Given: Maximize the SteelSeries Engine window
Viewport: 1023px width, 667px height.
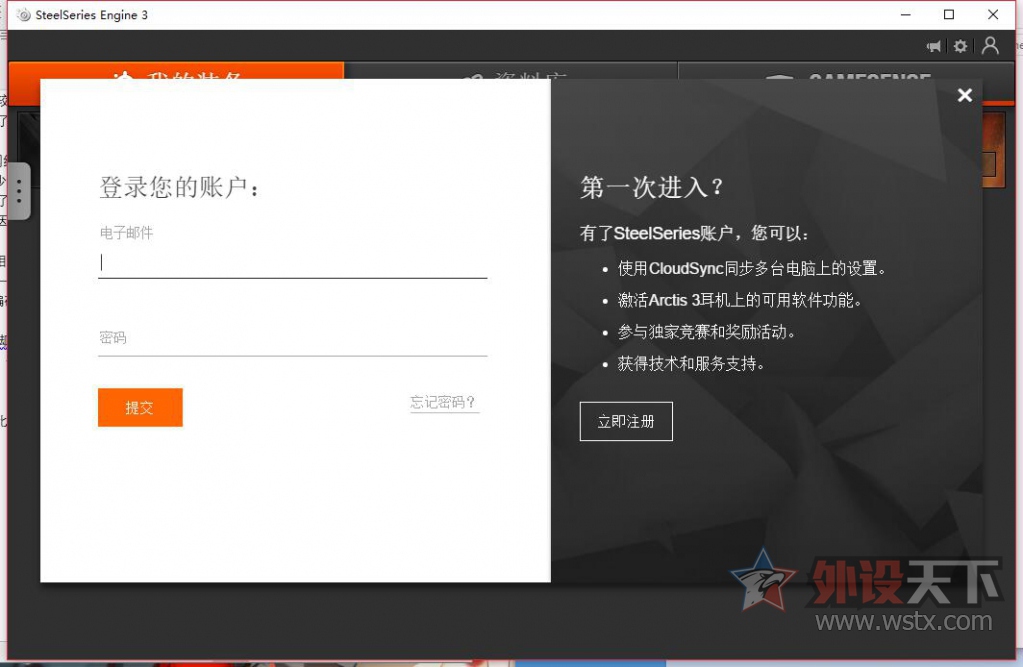Looking at the screenshot, I should click(949, 14).
